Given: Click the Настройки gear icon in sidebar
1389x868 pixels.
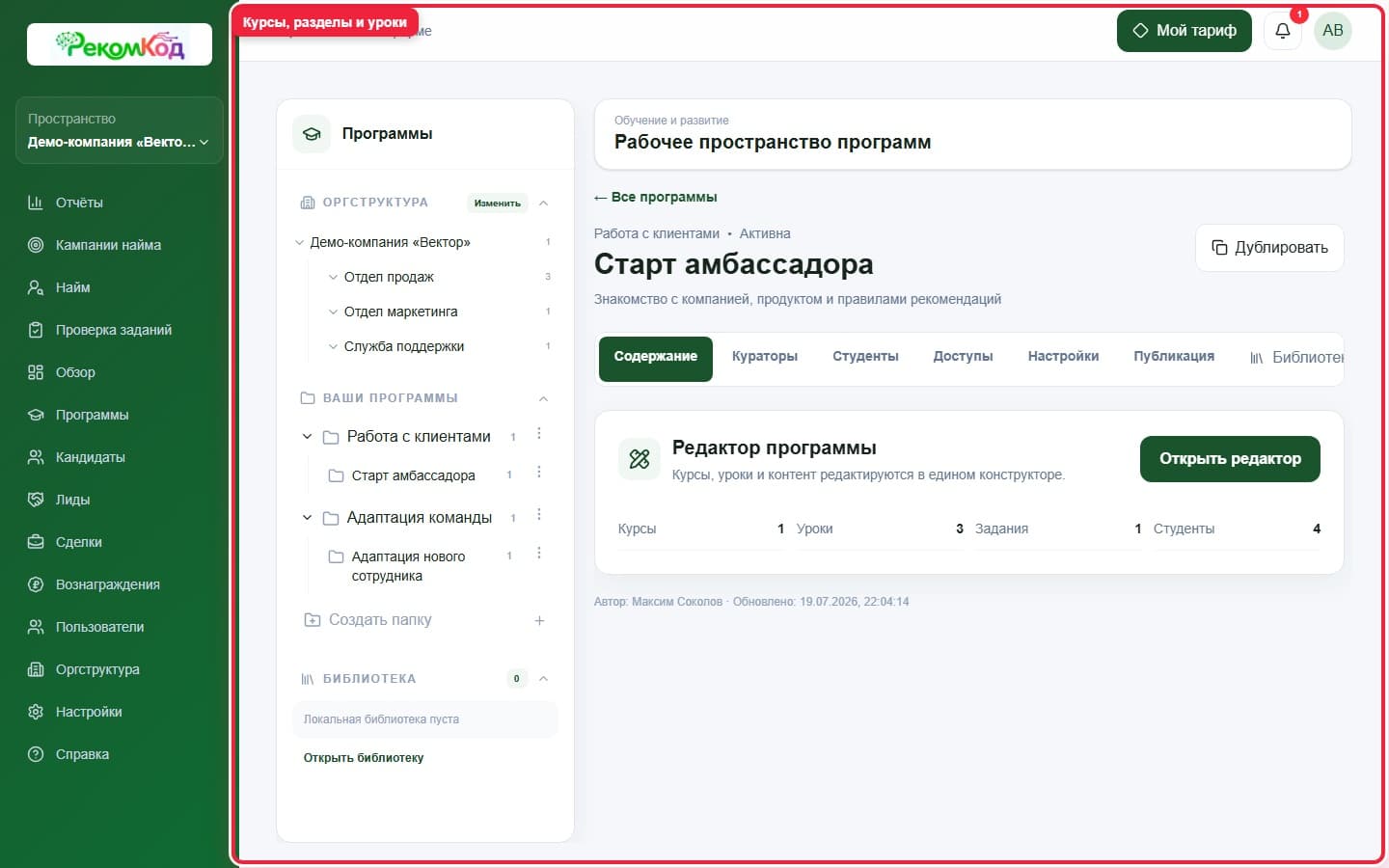Looking at the screenshot, I should coord(36,712).
